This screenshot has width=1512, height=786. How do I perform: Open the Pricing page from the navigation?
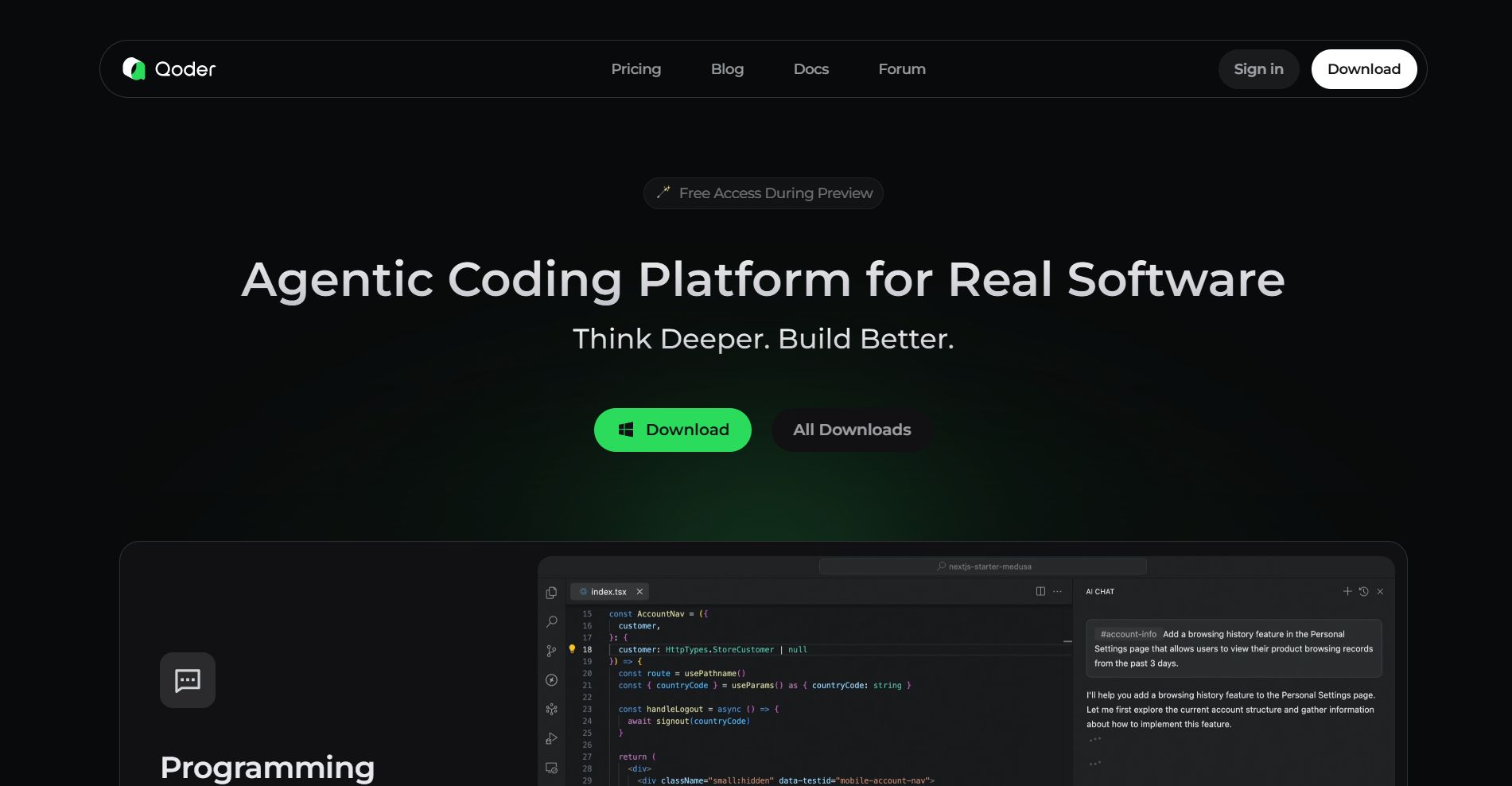(x=636, y=69)
